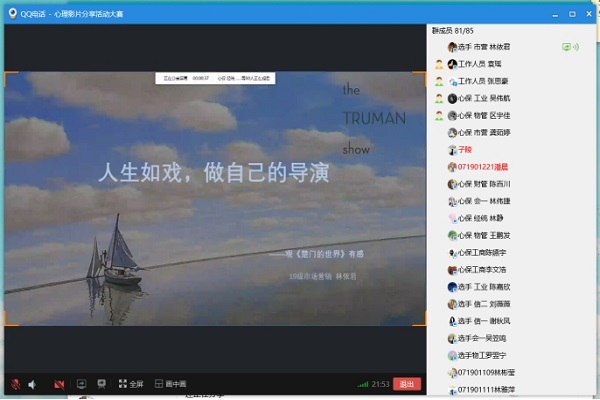The height and width of the screenshot is (400, 600).
Task: Switch to fullscreen with 全屏
Action: click(131, 384)
